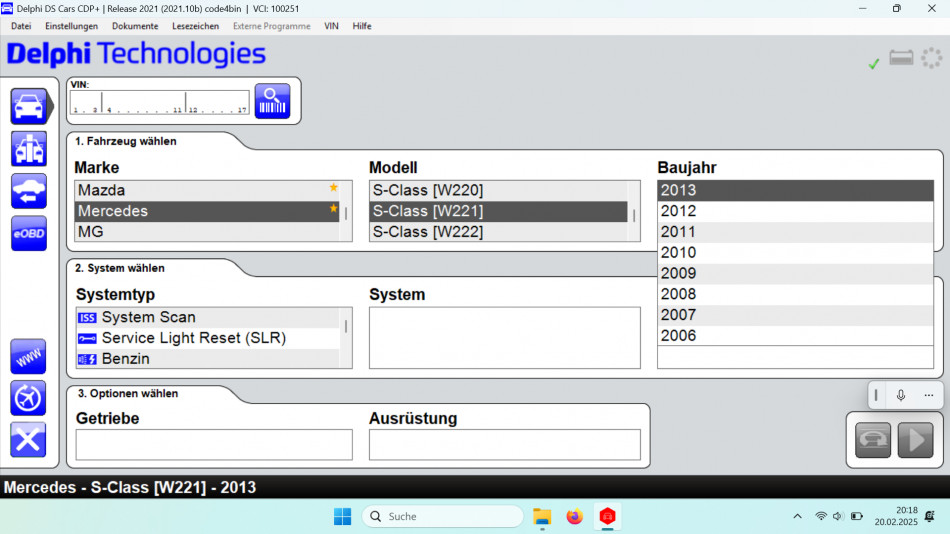Select Baujahr 2013
The image size is (950, 534).
(x=796, y=190)
